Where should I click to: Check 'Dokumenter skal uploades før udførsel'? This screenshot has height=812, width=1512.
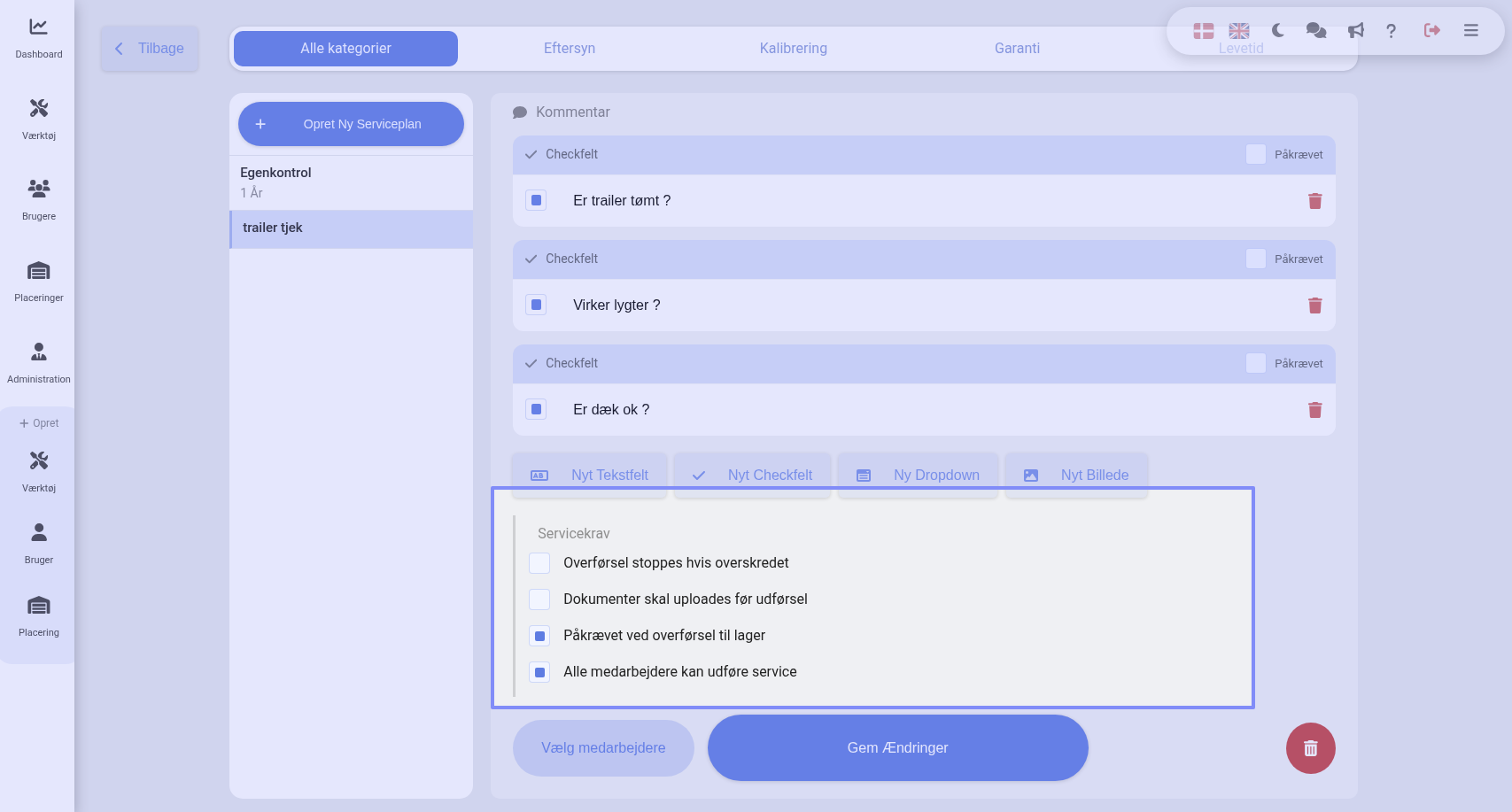[539, 599]
